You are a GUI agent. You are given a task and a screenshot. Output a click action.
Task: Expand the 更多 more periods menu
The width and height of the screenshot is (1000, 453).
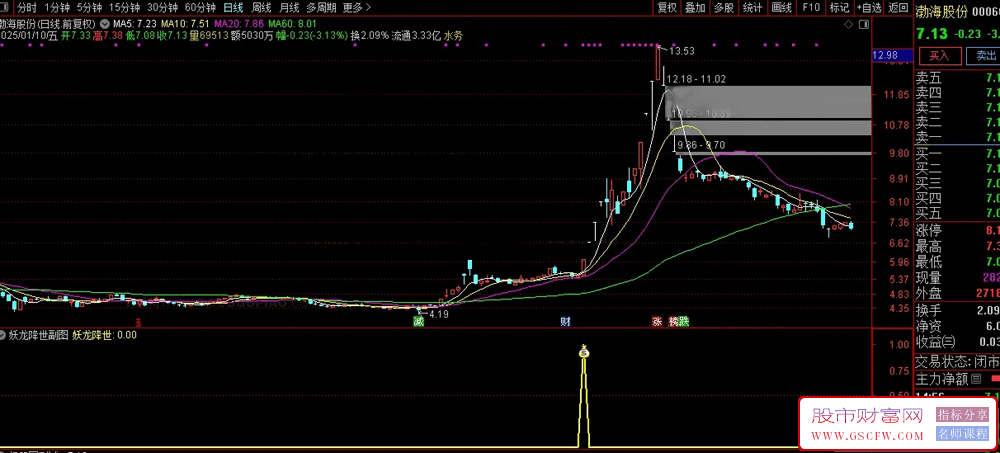click(357, 8)
